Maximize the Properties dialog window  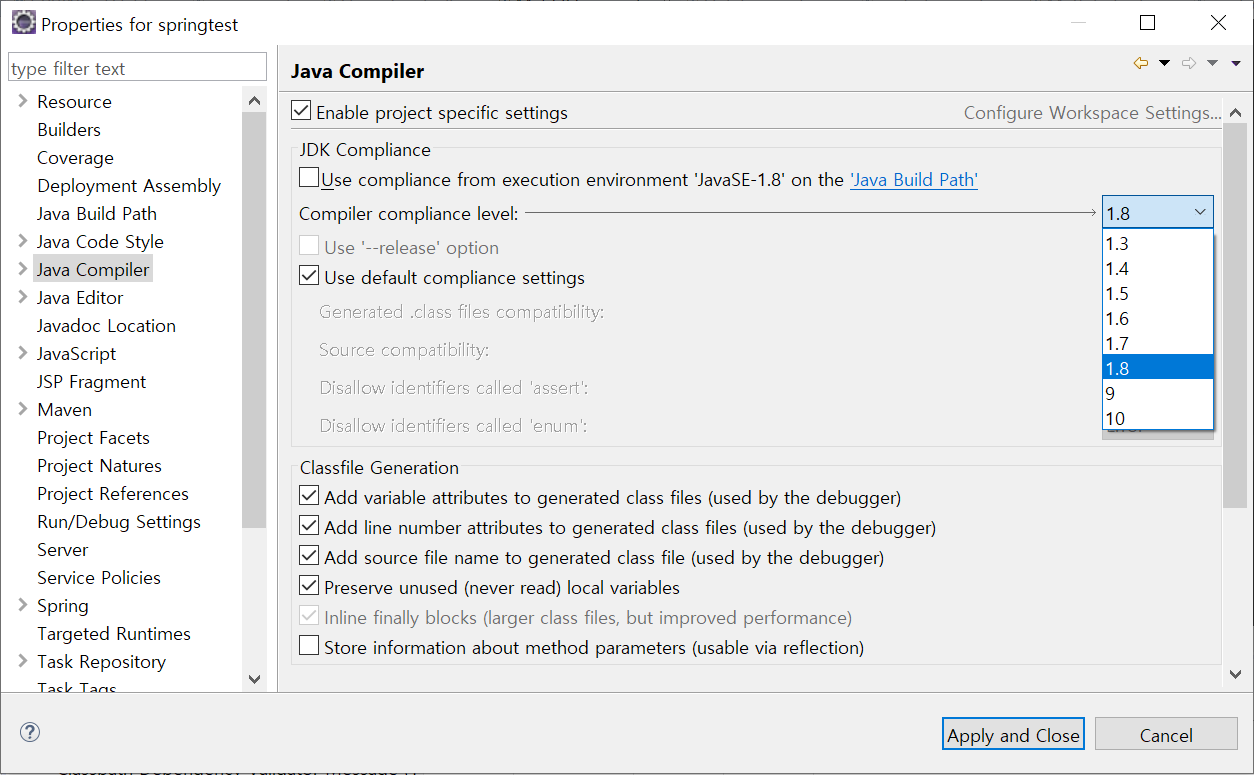coord(1147,23)
